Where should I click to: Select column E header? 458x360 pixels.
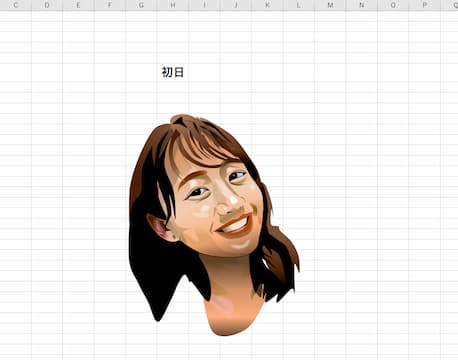[78, 5]
